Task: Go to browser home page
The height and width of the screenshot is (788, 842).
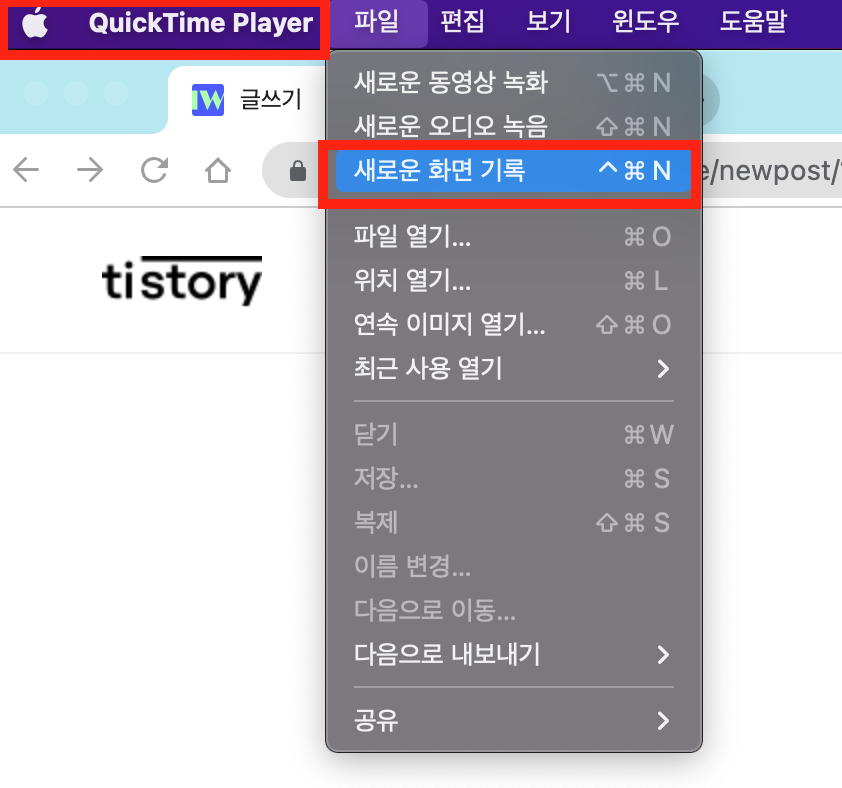Action: (x=217, y=170)
